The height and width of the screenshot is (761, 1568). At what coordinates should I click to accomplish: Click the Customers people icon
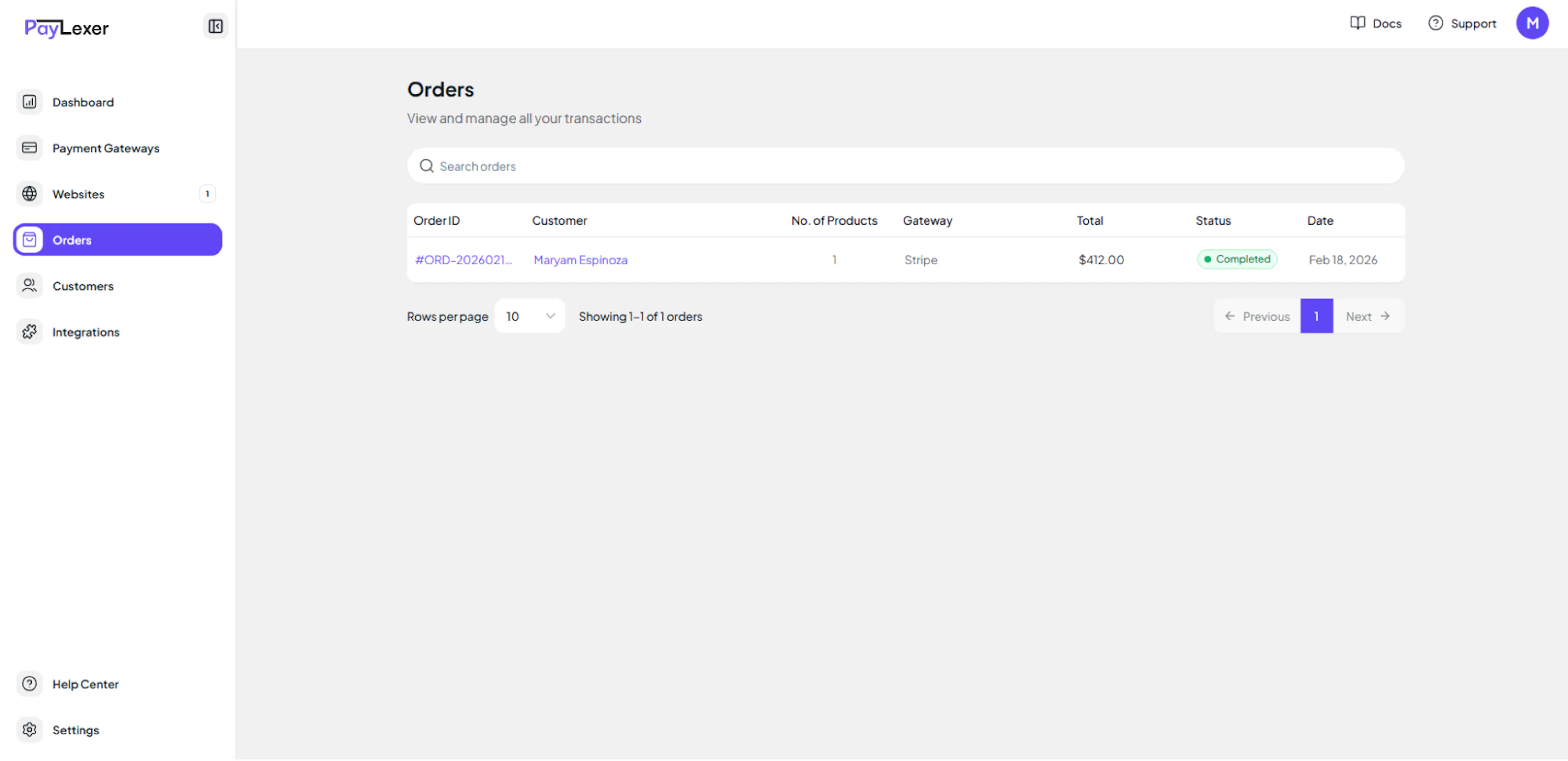[29, 286]
